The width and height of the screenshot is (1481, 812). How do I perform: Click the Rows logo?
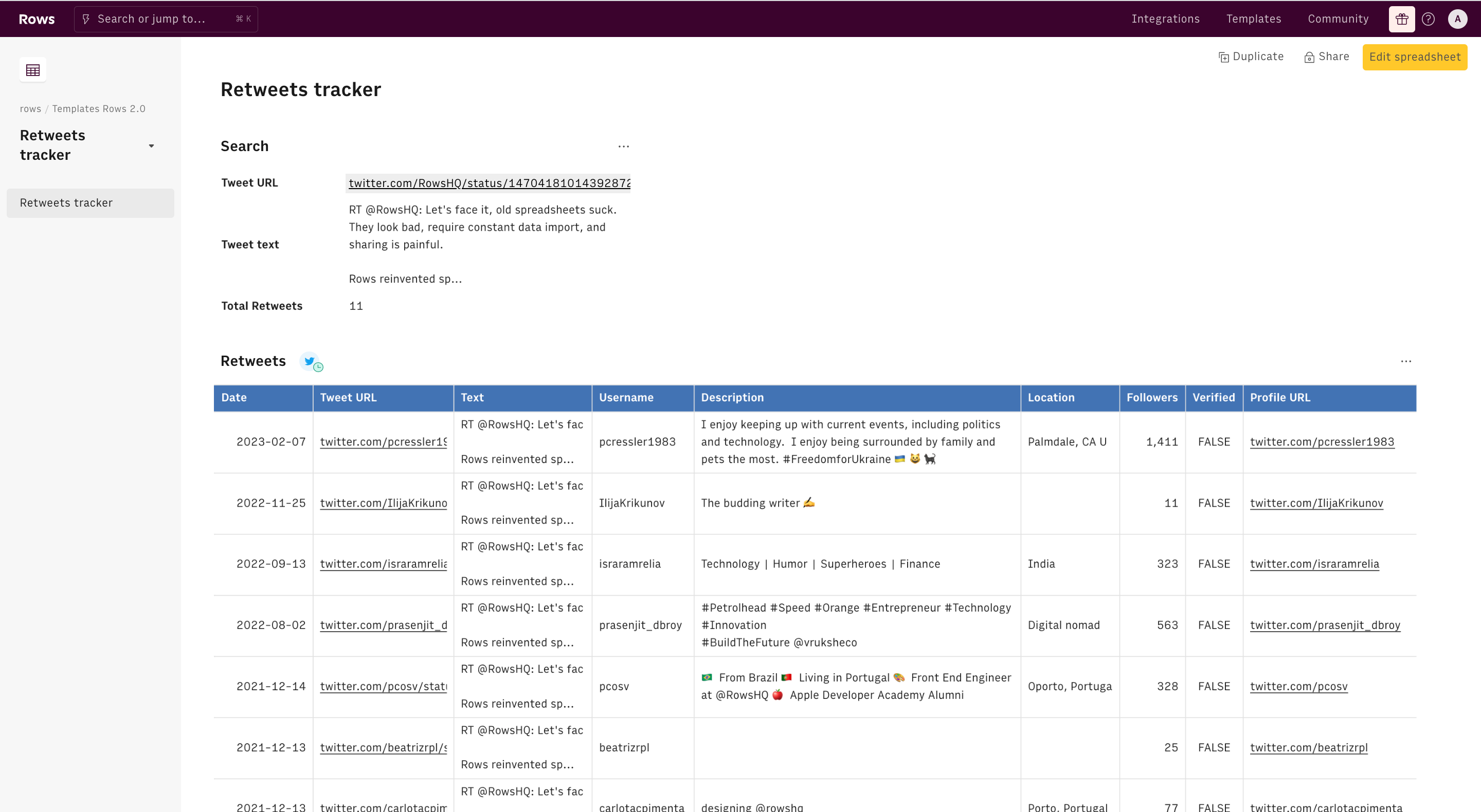point(37,19)
